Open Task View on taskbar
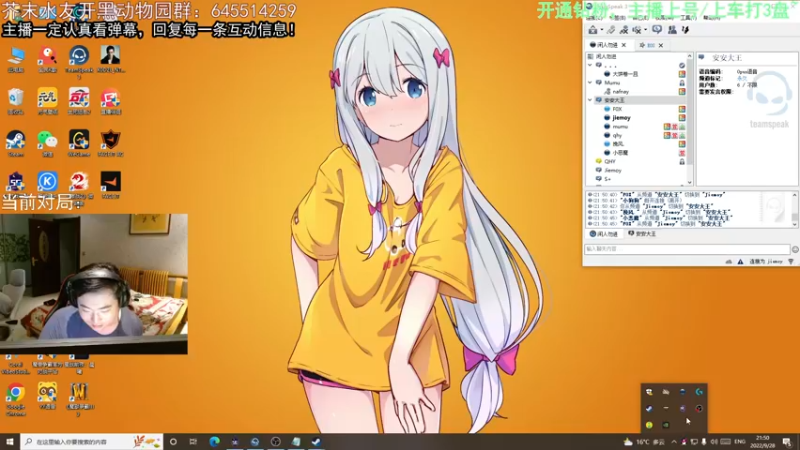The height and width of the screenshot is (450, 800). point(193,442)
